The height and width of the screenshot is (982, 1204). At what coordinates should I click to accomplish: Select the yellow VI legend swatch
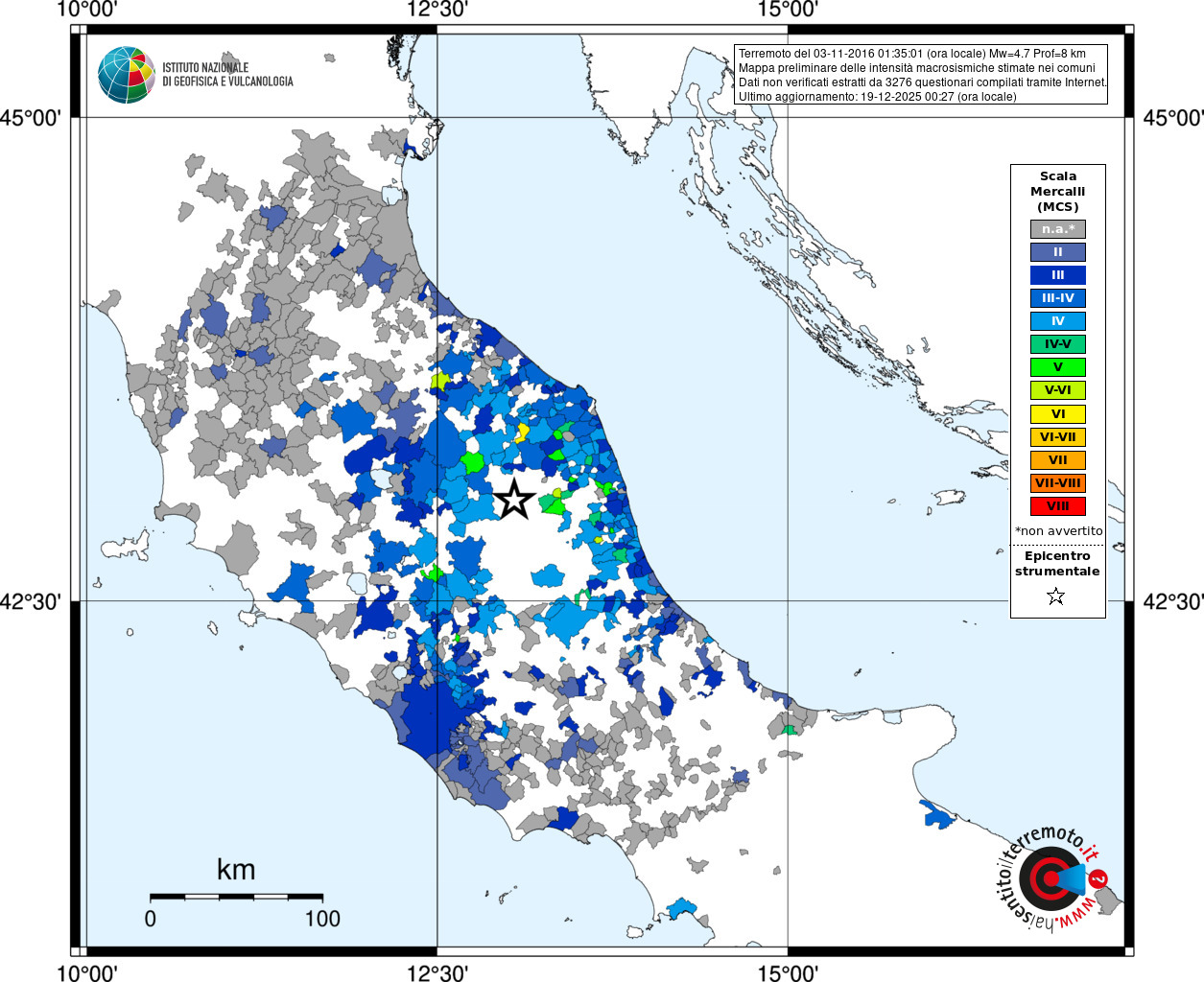(1058, 414)
